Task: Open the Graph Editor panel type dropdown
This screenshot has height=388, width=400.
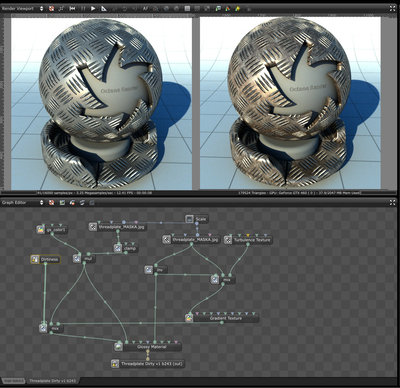Action: click(41, 202)
